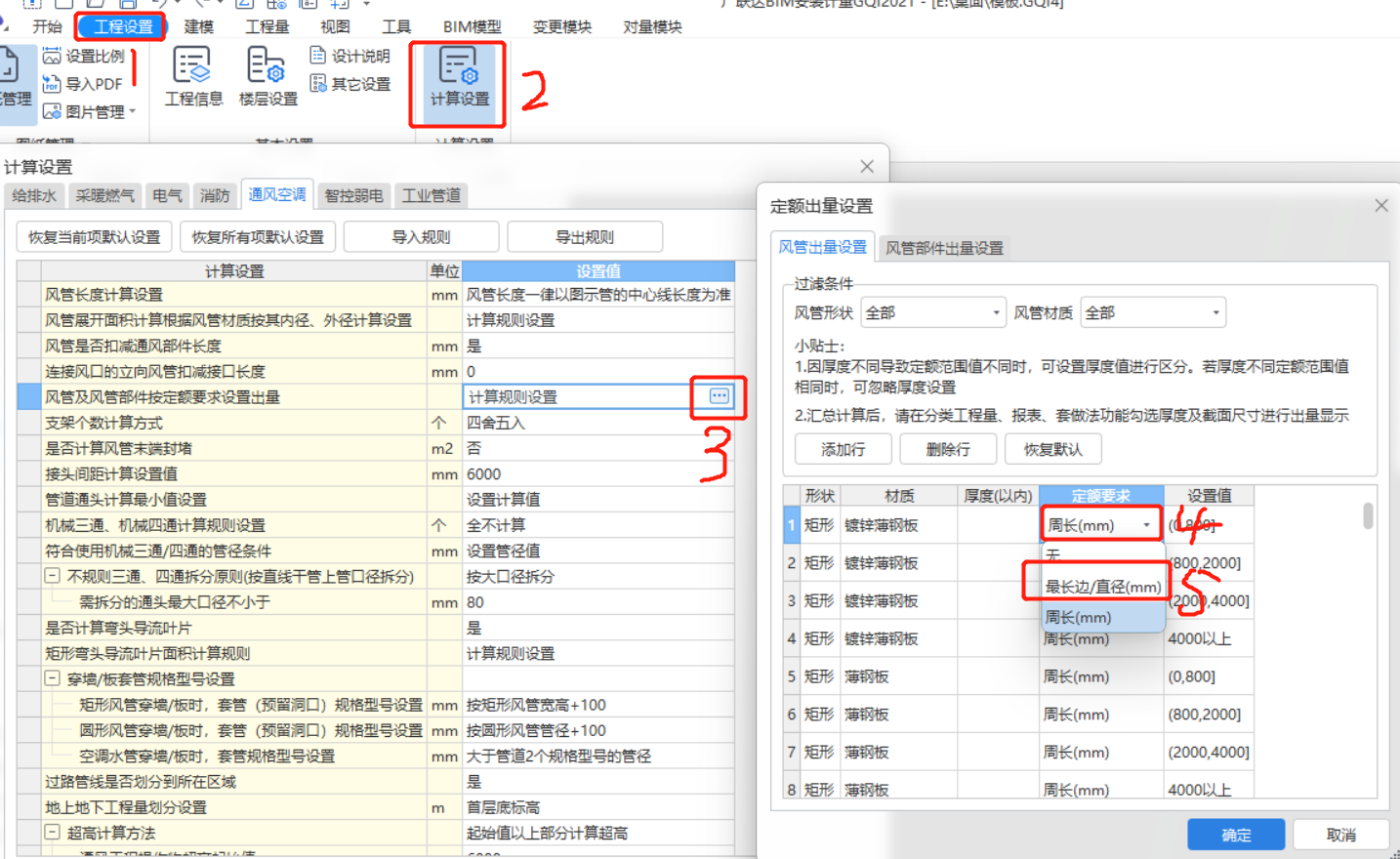Image resolution: width=1400 pixels, height=859 pixels.
Task: Click 取消 button
Action: click(1341, 835)
